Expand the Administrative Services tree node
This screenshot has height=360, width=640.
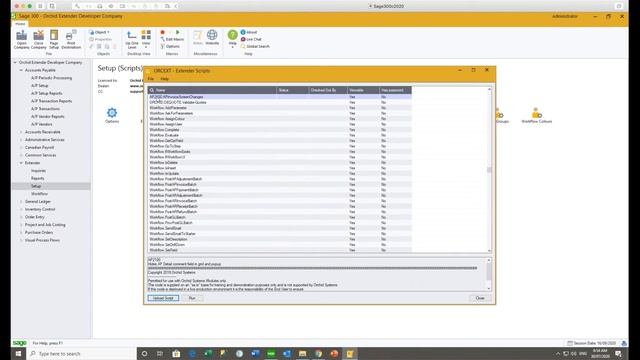pos(21,140)
